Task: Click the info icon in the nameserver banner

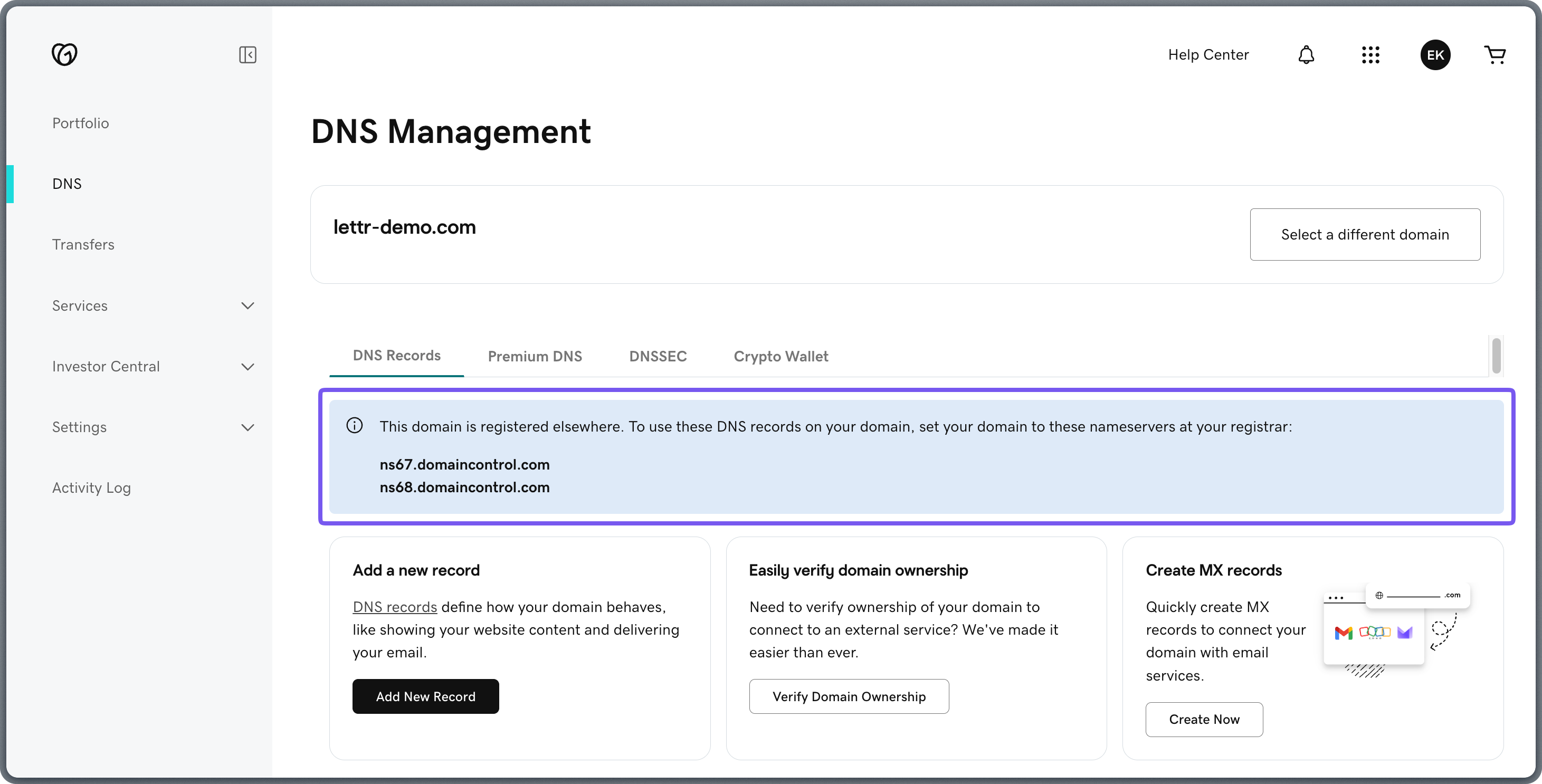Action: [x=355, y=425]
